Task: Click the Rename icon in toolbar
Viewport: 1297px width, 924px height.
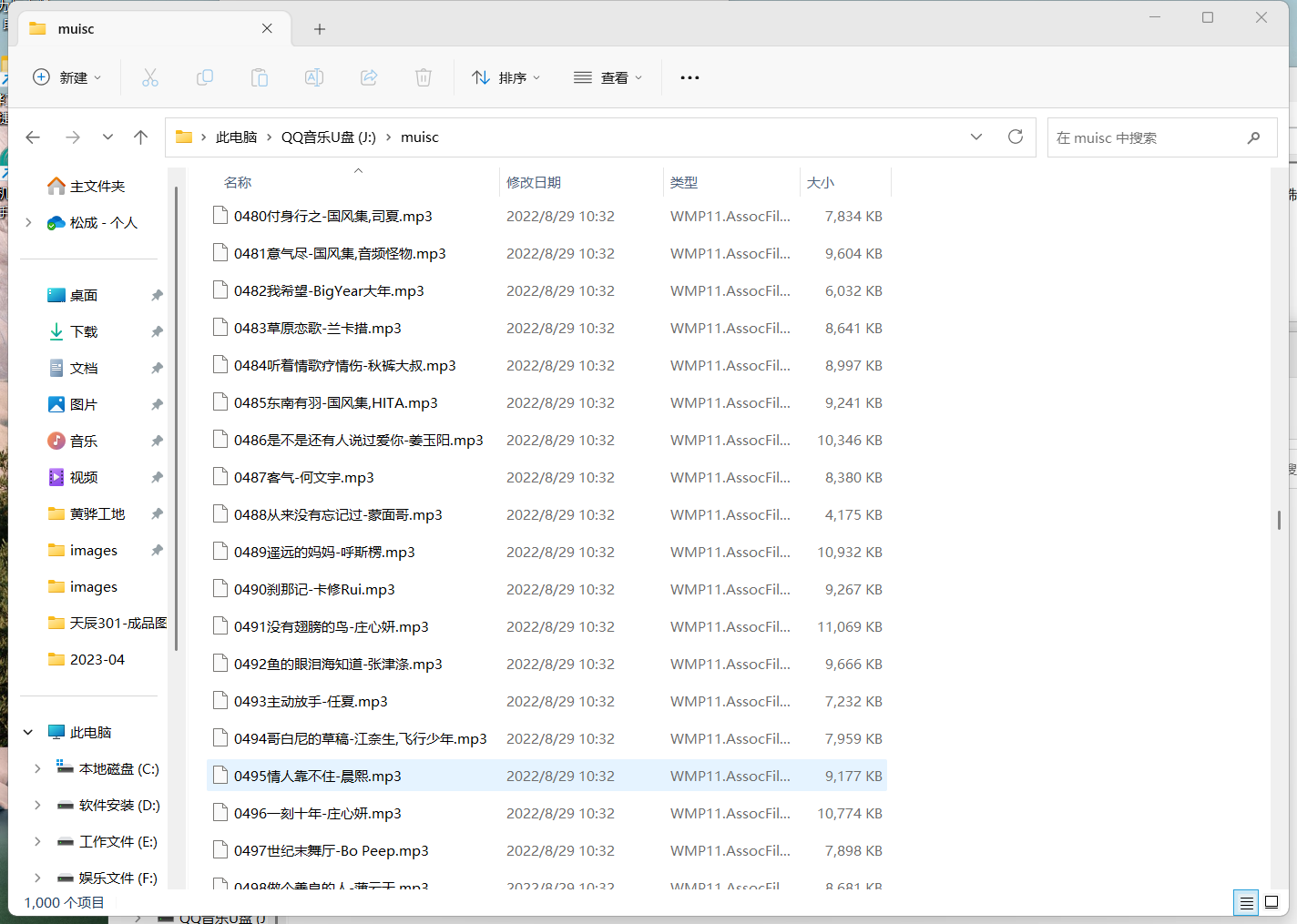Action: 314,77
